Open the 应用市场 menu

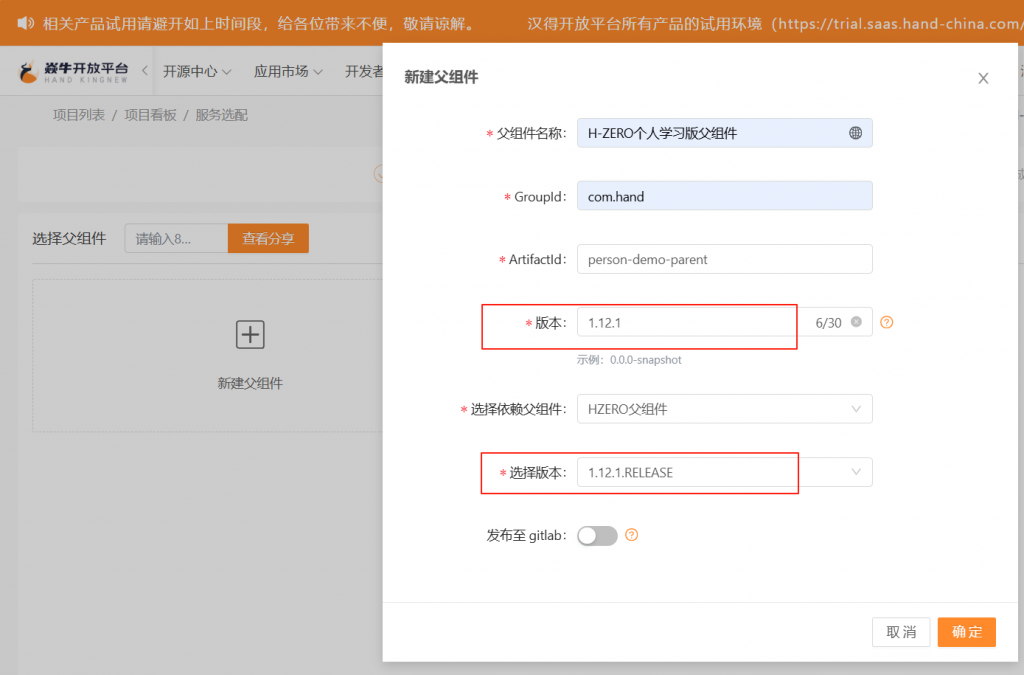point(288,72)
